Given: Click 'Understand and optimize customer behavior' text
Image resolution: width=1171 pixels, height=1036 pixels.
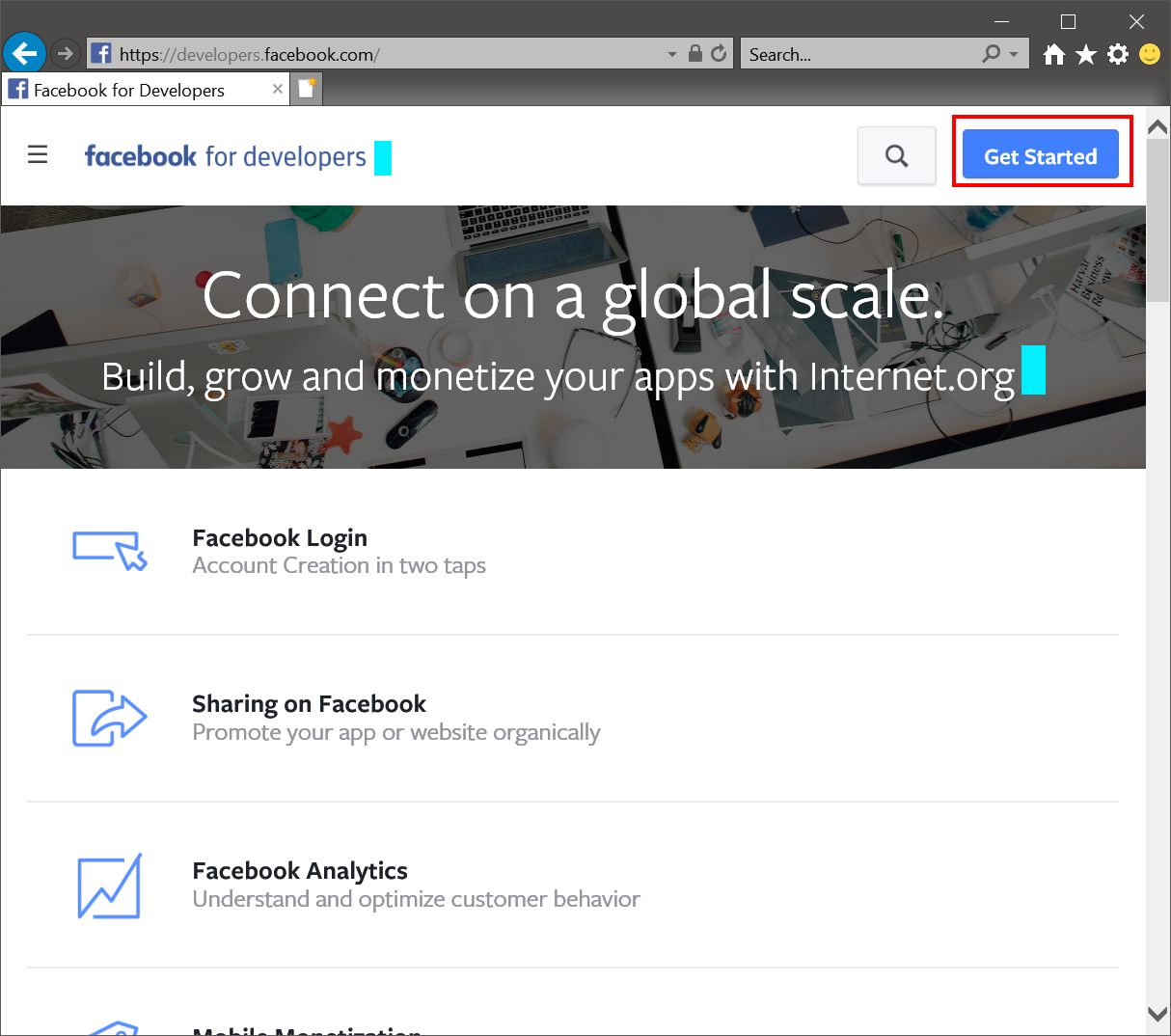Looking at the screenshot, I should click(416, 899).
